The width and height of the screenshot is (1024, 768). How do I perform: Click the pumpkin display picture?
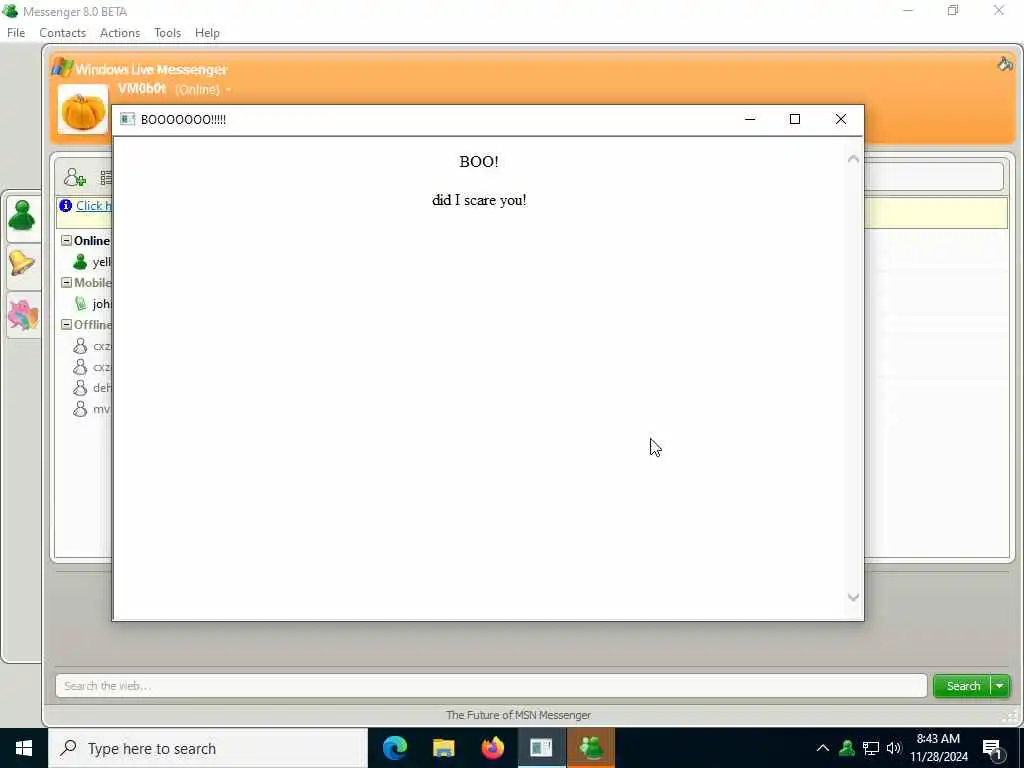83,110
